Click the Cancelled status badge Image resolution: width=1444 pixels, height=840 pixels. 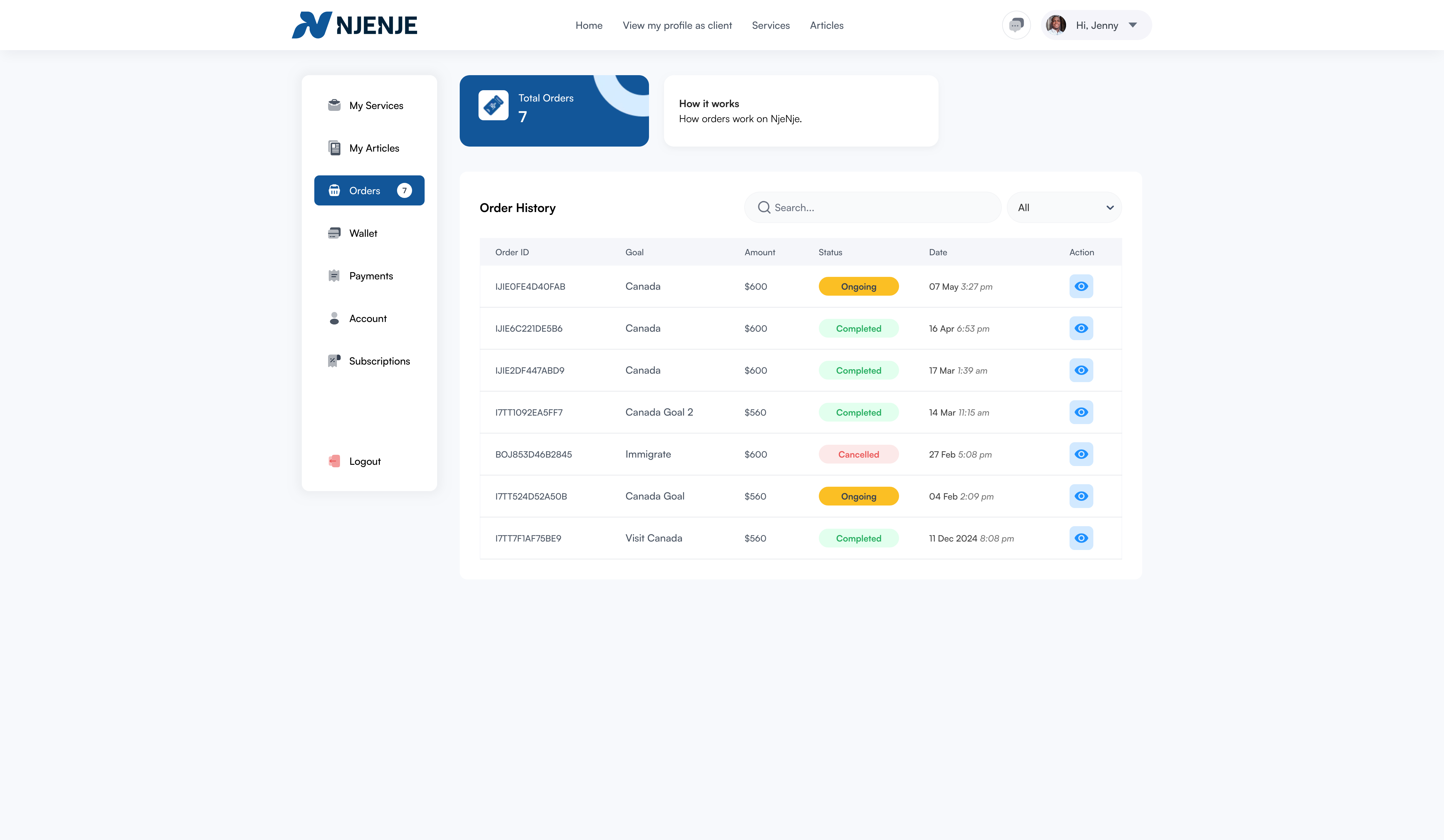pos(858,454)
